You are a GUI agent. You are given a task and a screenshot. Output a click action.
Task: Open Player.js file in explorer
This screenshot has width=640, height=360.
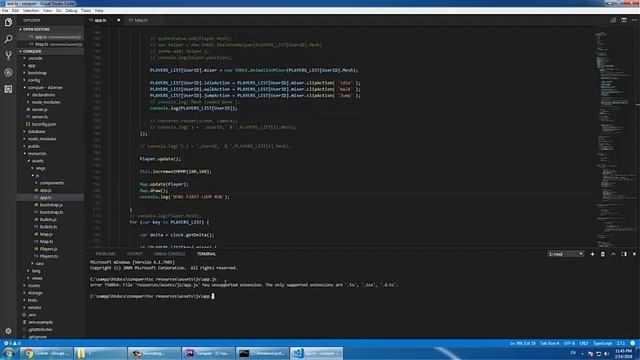[x=49, y=249]
